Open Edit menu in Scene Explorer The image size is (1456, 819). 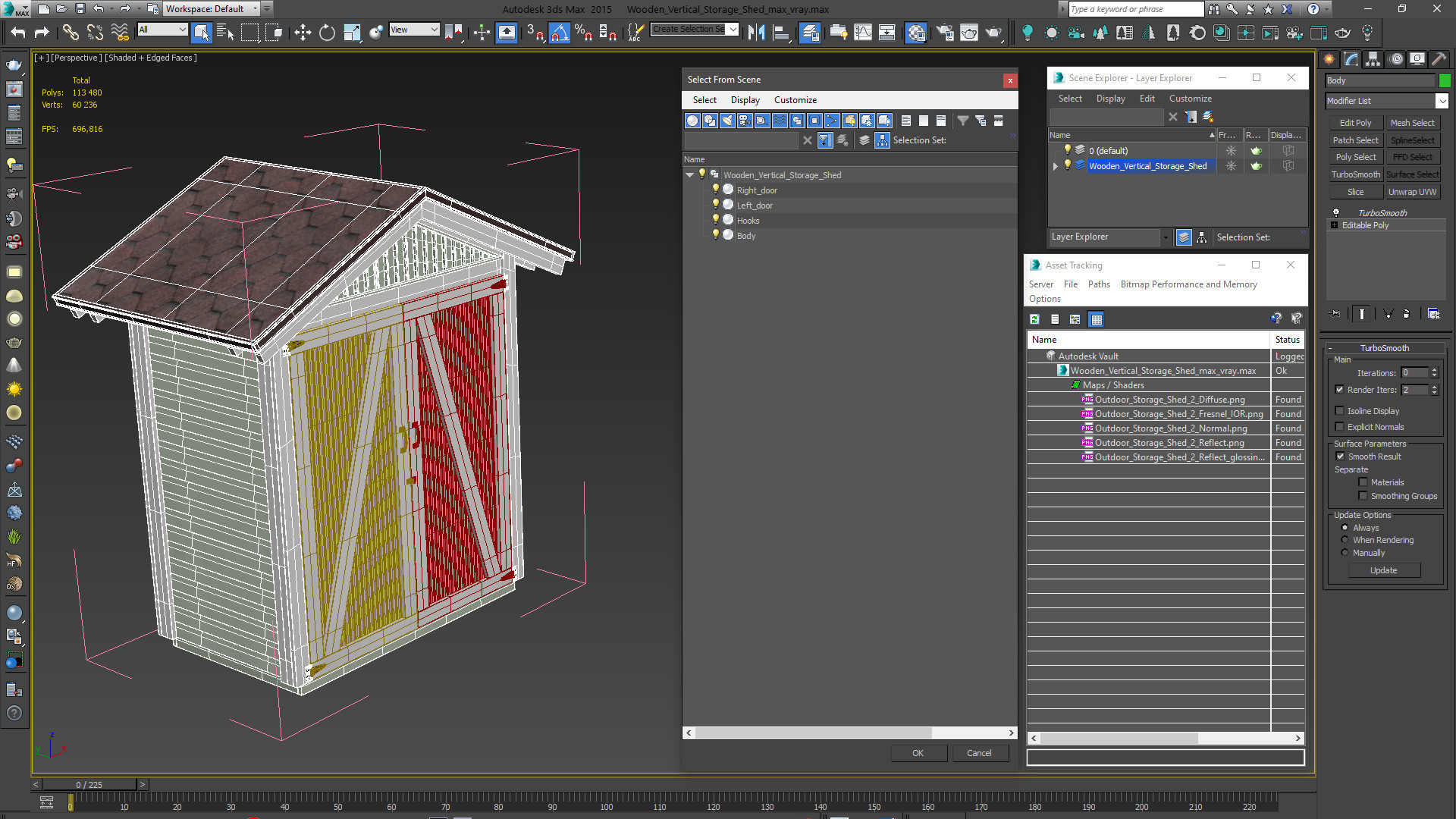click(1147, 99)
